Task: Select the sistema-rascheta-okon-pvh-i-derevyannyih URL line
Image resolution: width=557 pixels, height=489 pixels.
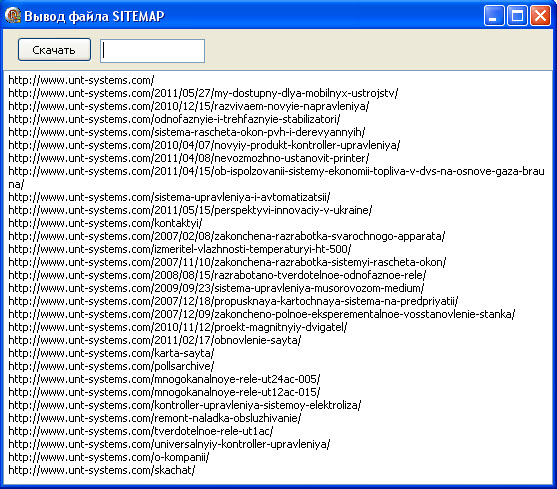Action: click(187, 132)
